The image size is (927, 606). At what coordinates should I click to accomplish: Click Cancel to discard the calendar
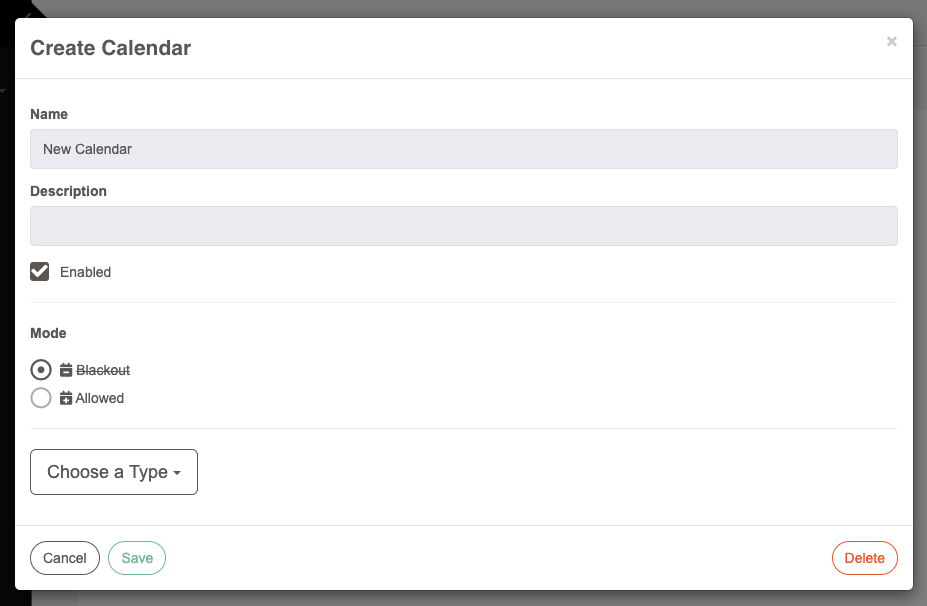click(x=65, y=558)
